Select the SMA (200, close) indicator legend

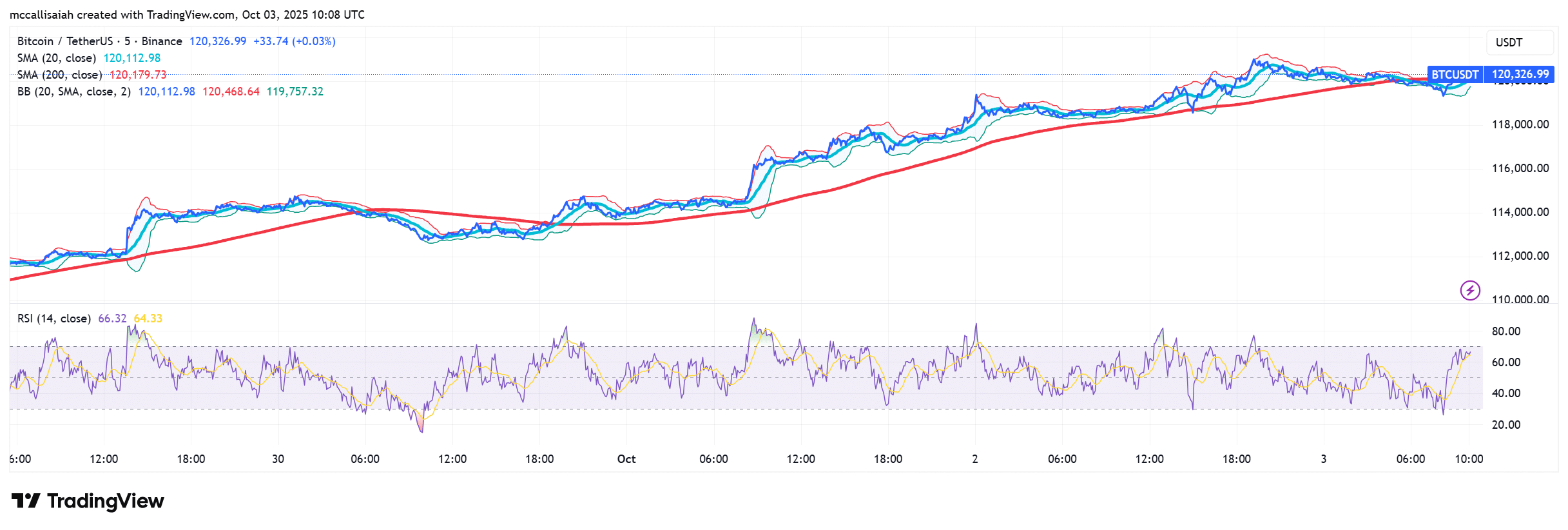59,75
